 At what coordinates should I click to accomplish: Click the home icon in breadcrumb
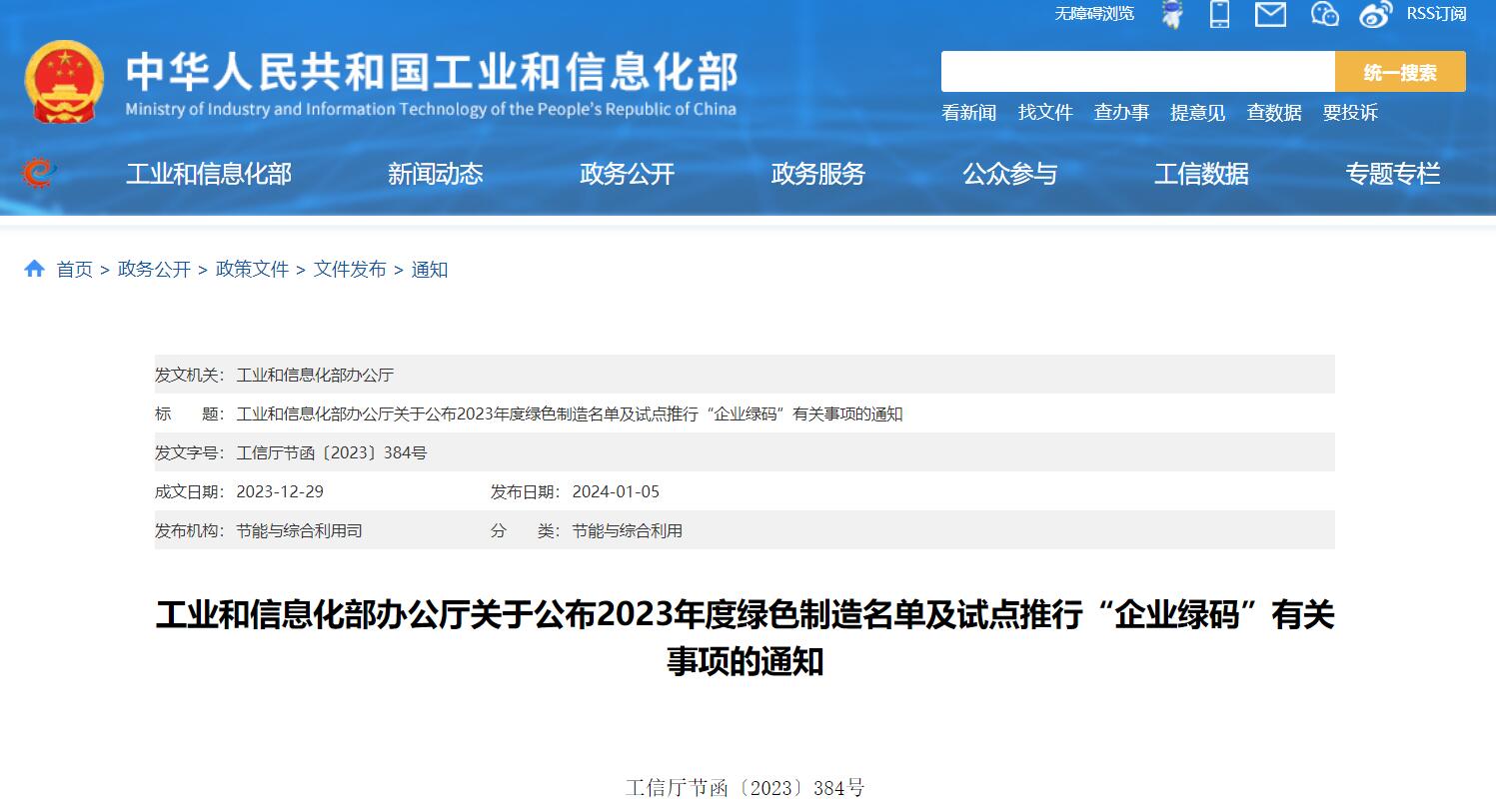click(35, 269)
